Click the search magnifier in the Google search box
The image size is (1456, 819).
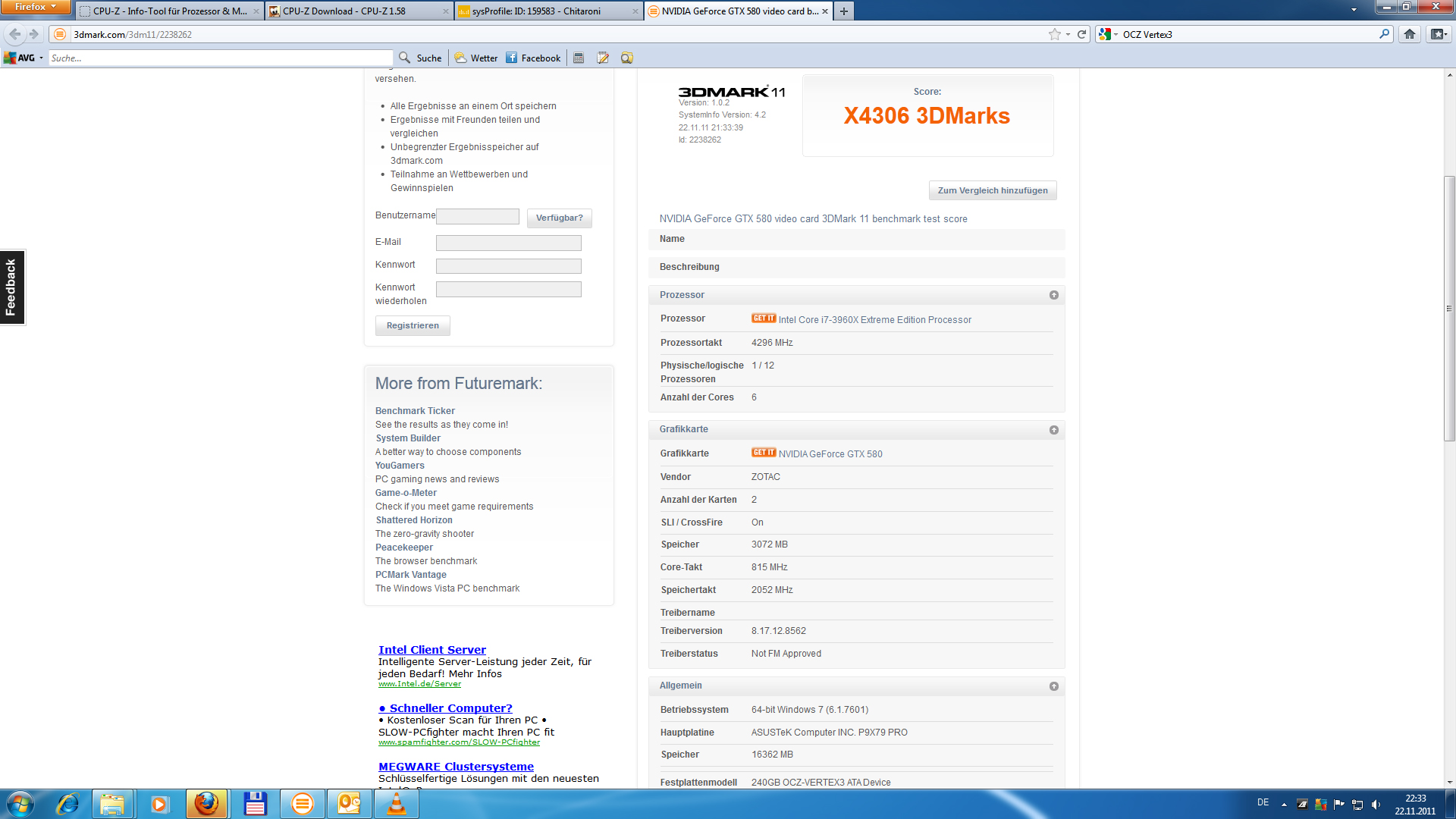pos(1384,34)
